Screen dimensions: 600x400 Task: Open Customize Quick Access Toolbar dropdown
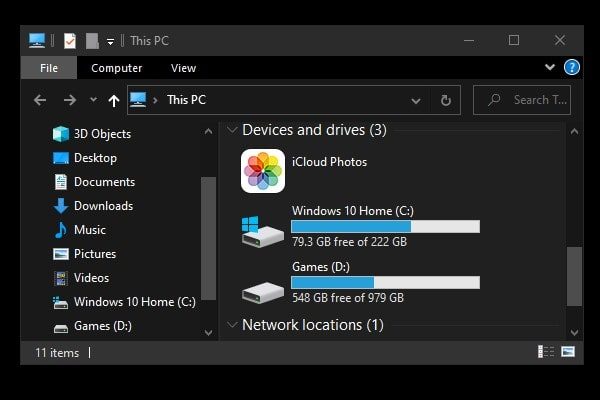pos(110,41)
